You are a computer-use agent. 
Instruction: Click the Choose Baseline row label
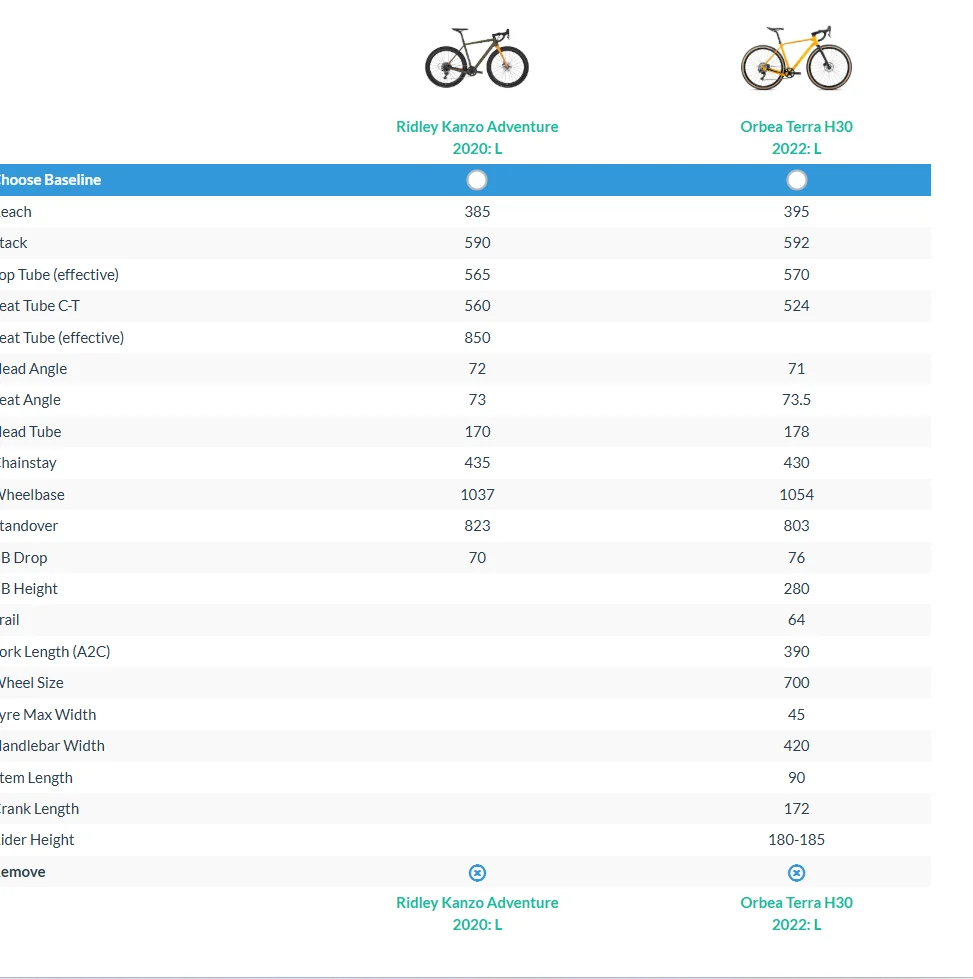50,180
